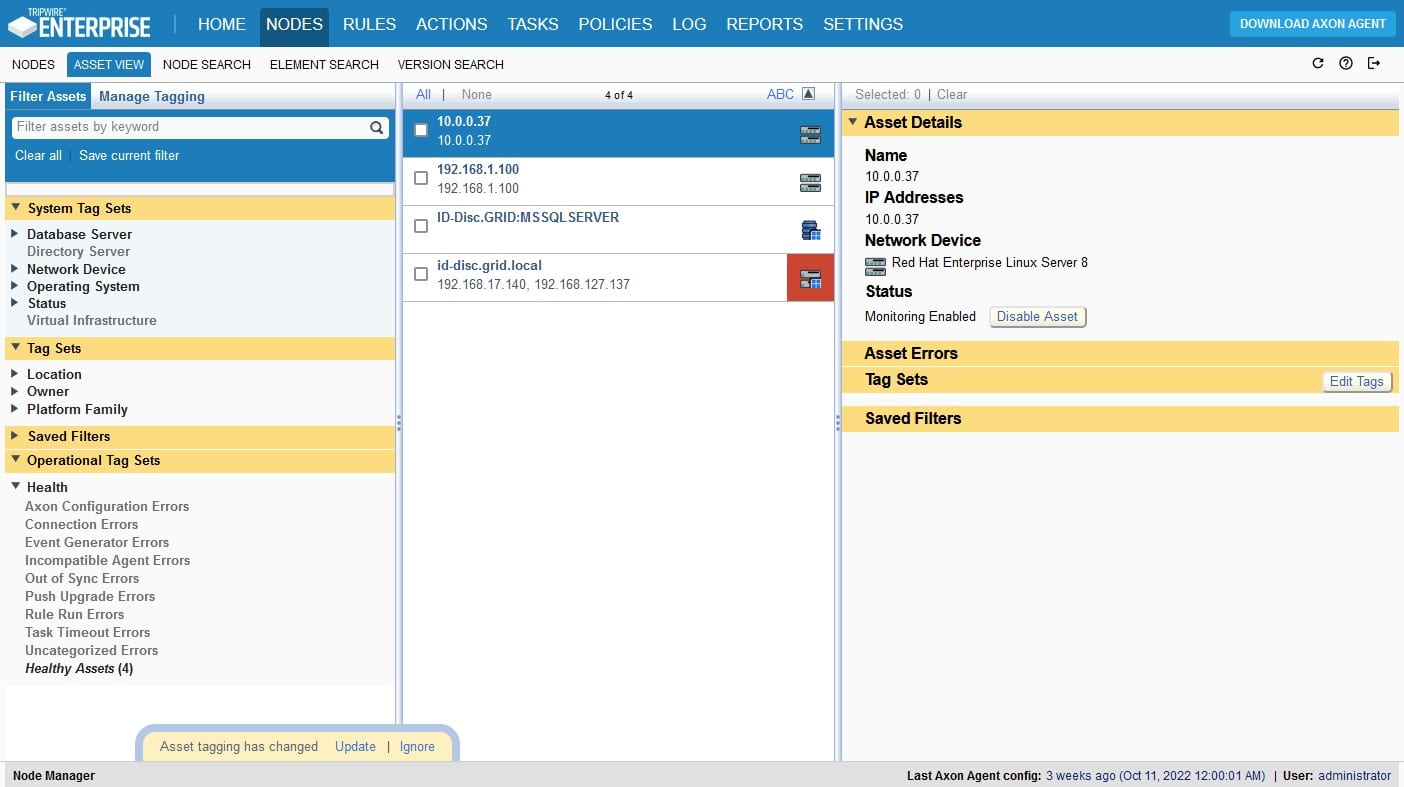Open the LOG menu
The height and width of the screenshot is (787, 1404).
click(689, 24)
